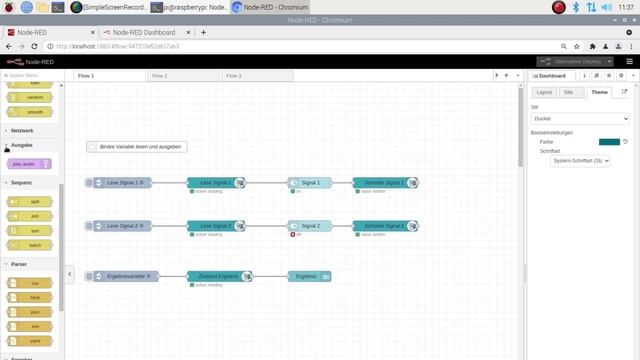
Task: Switch to the Layout dashboard tab
Action: point(544,92)
